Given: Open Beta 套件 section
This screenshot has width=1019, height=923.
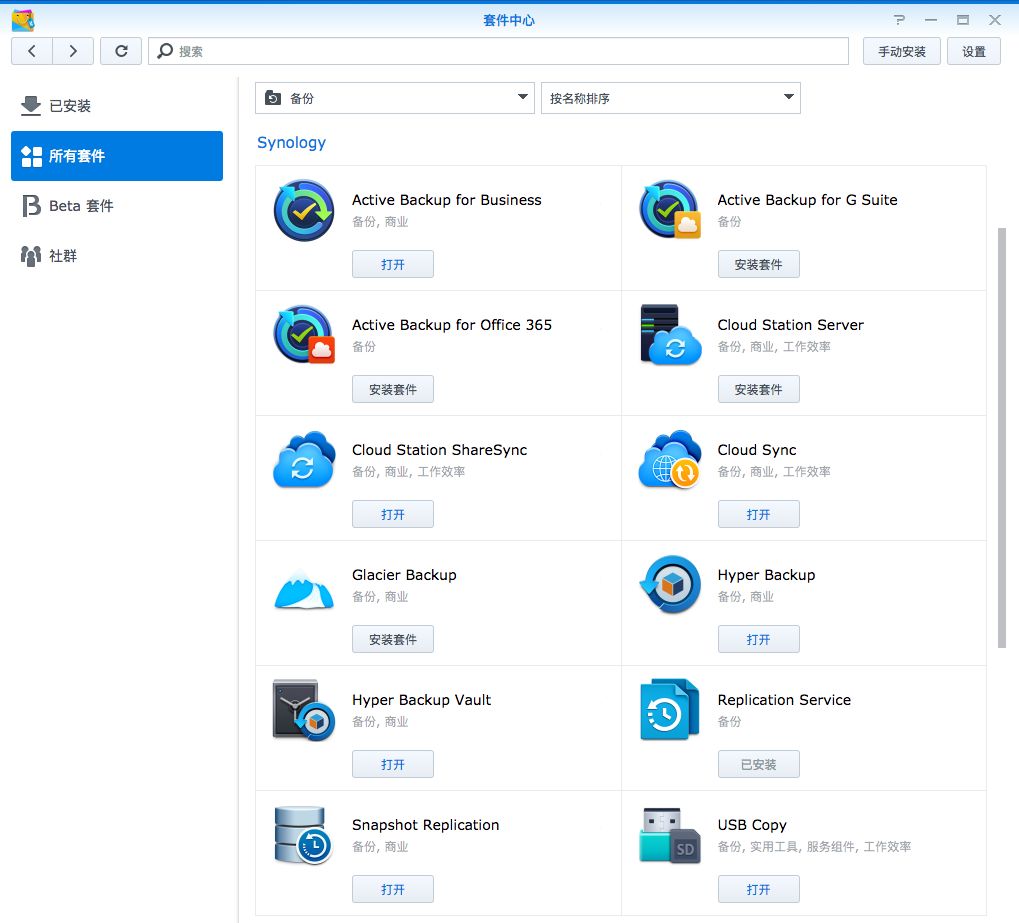Looking at the screenshot, I should click(117, 206).
